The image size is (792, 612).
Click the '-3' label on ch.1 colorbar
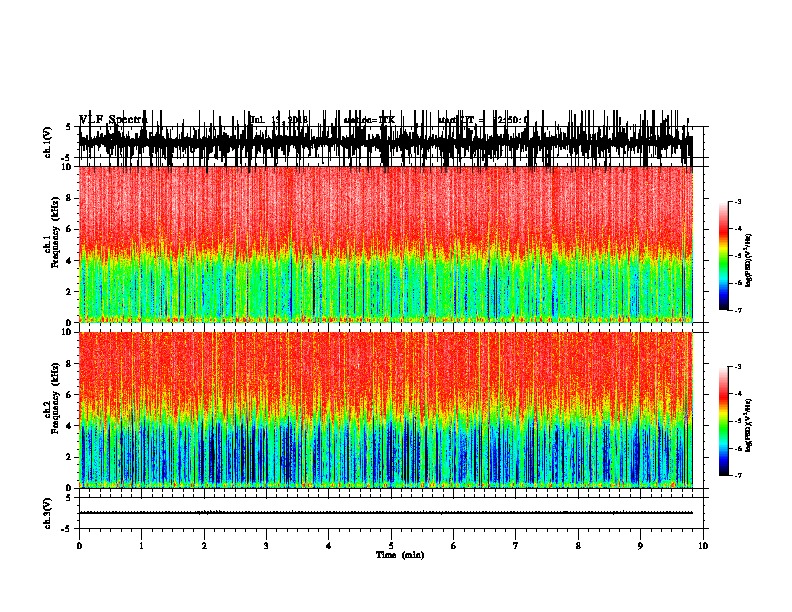coord(737,201)
